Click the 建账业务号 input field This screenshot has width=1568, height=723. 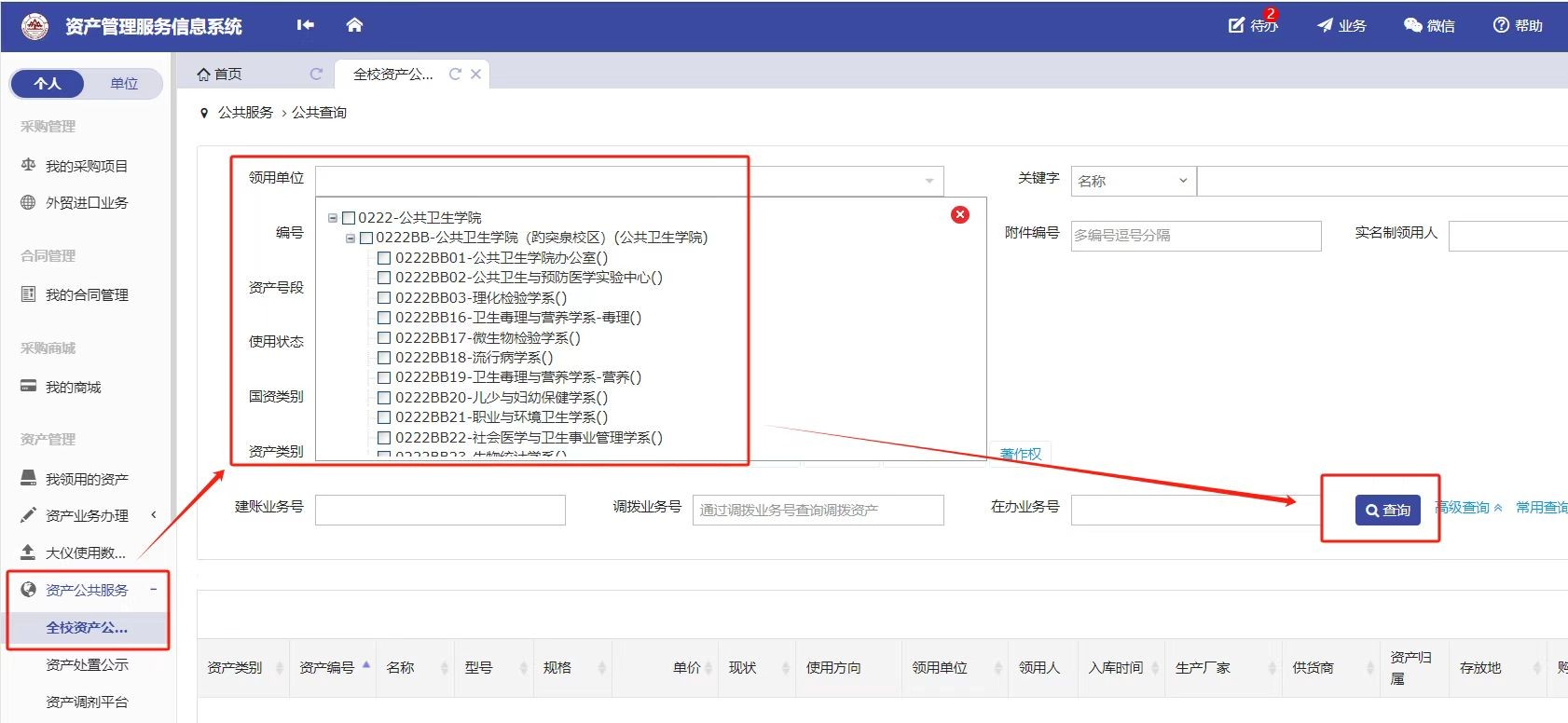click(x=440, y=510)
